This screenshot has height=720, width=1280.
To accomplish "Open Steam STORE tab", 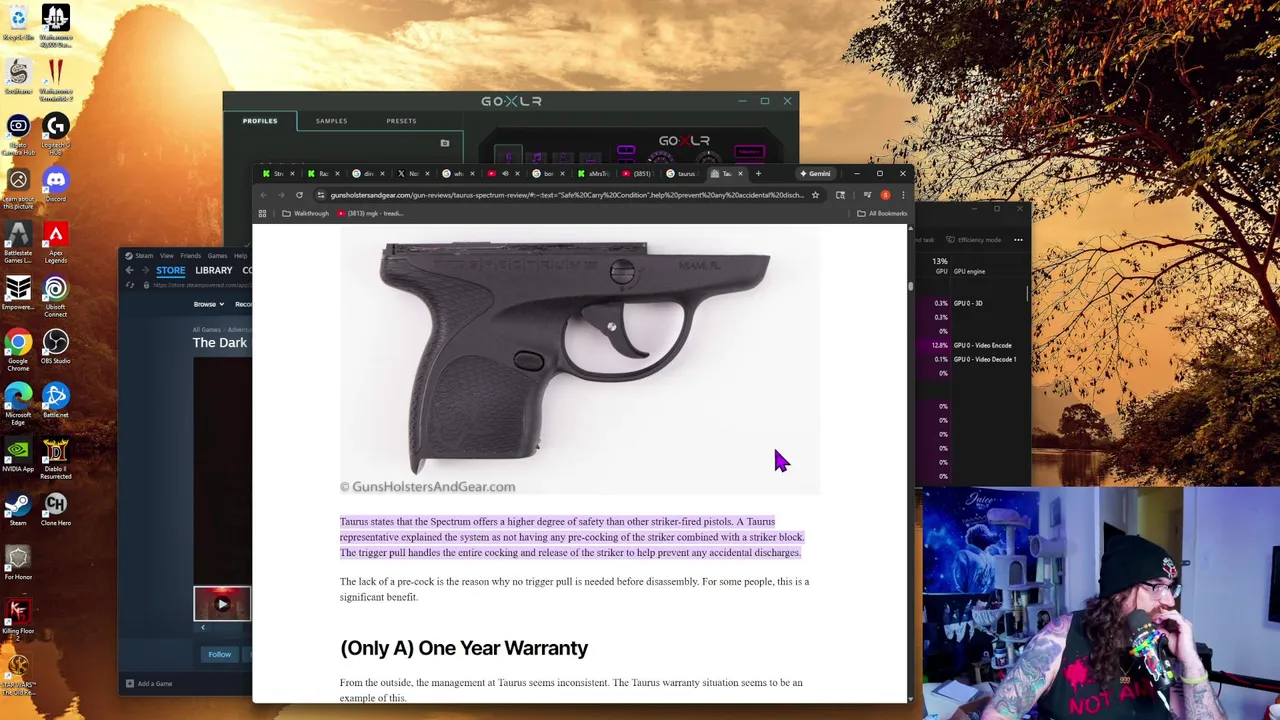I will 170,270.
